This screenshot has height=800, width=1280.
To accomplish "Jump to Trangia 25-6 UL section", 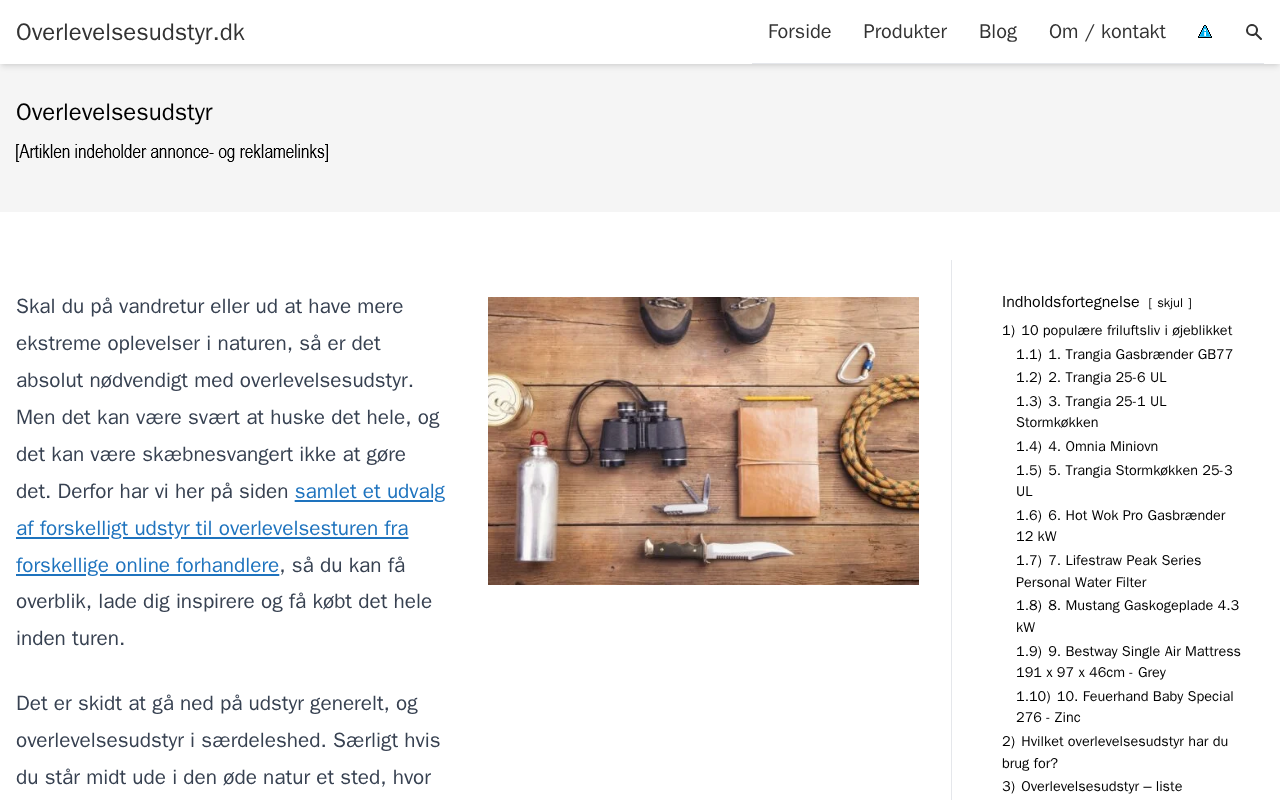I will pos(1107,378).
